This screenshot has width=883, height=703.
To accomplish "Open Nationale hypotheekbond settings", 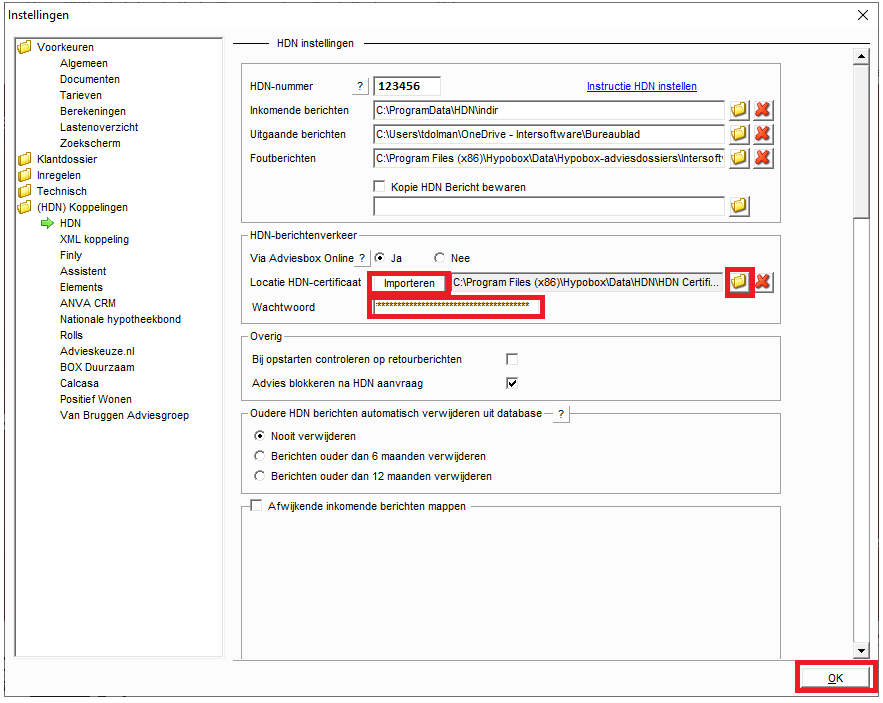I will (121, 319).
